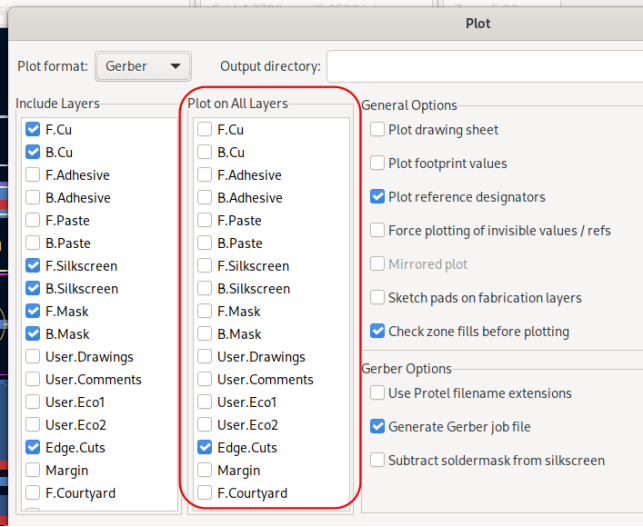This screenshot has width=643, height=527.
Task: Enable User.Drawings in Include Layers
Action: [33, 357]
